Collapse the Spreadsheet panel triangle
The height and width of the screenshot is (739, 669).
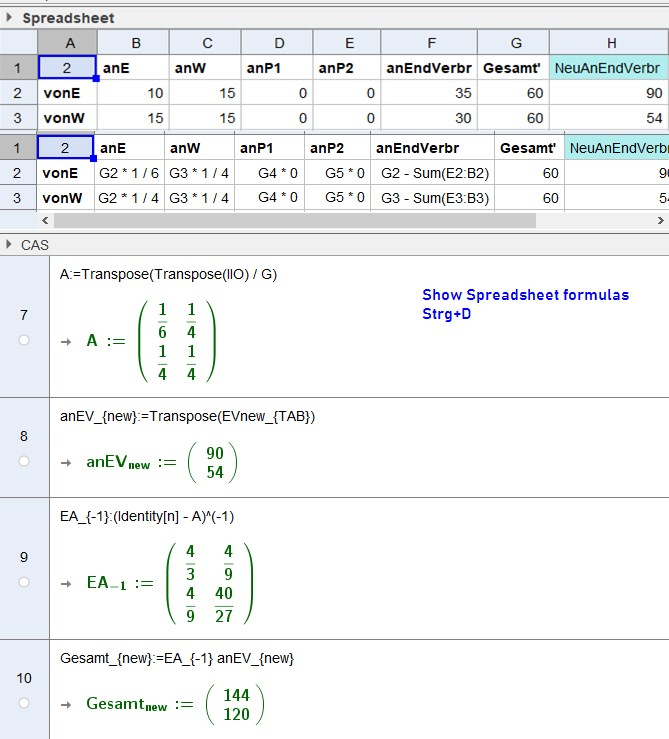(8, 18)
